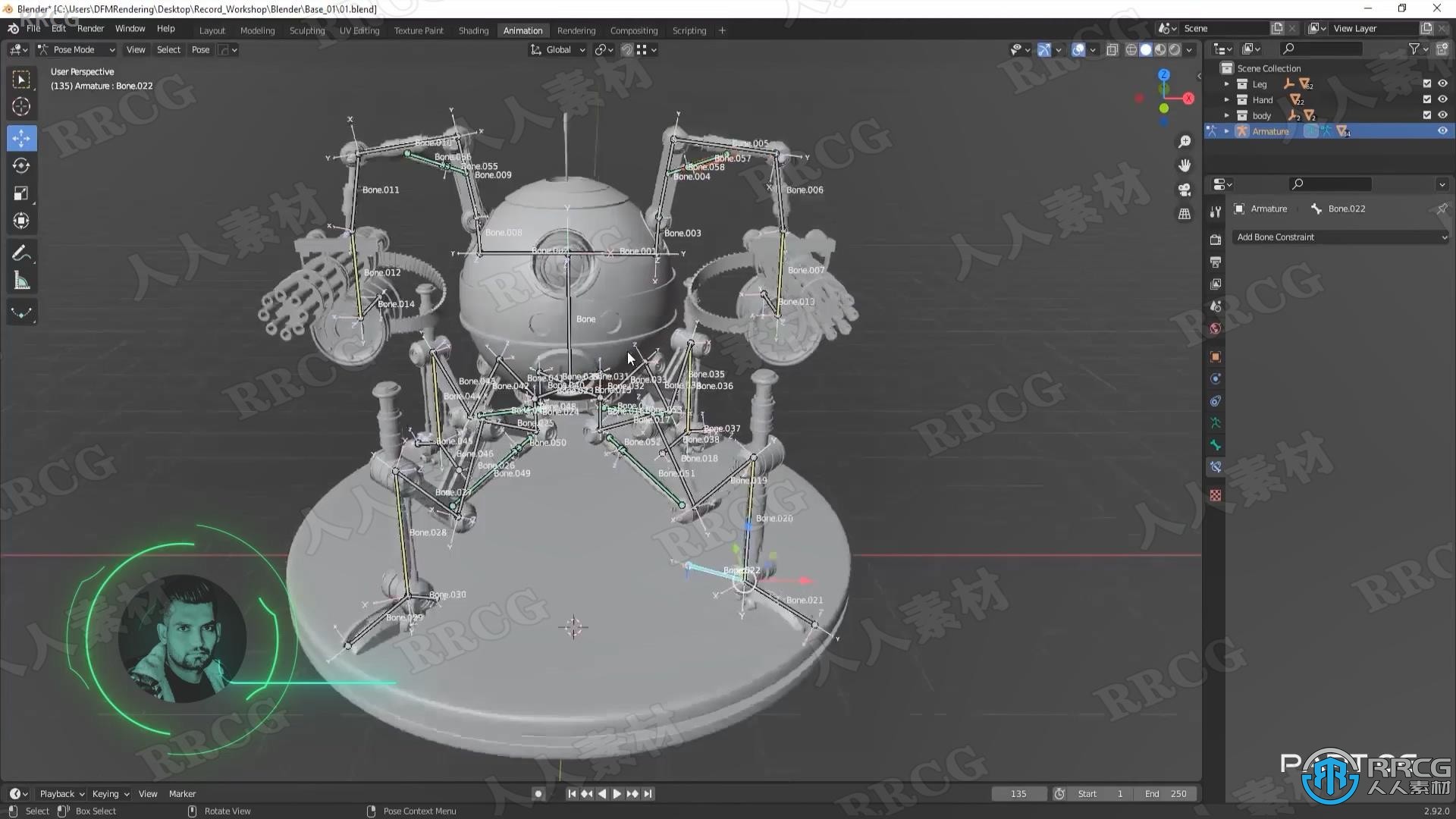Toggle auto keying record button
Viewport: 1456px width, 819px height.
pyautogui.click(x=538, y=793)
